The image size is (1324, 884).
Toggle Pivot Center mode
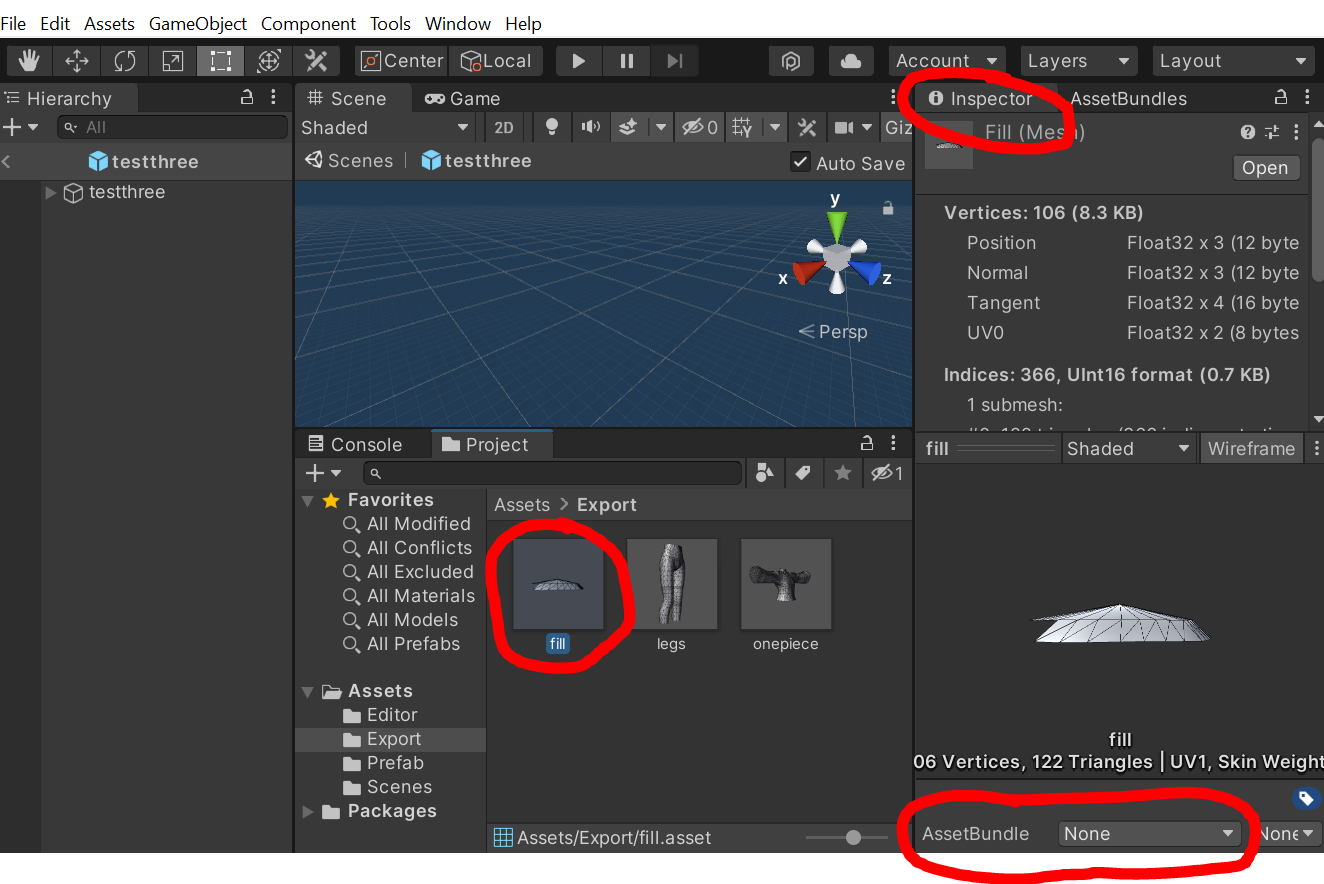click(x=401, y=61)
